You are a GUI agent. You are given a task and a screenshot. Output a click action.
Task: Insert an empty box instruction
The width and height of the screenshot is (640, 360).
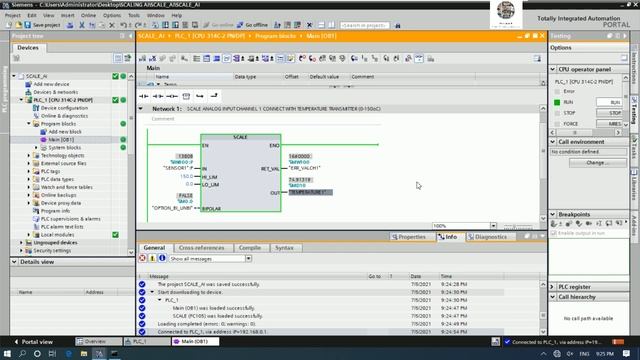[x=186, y=96]
